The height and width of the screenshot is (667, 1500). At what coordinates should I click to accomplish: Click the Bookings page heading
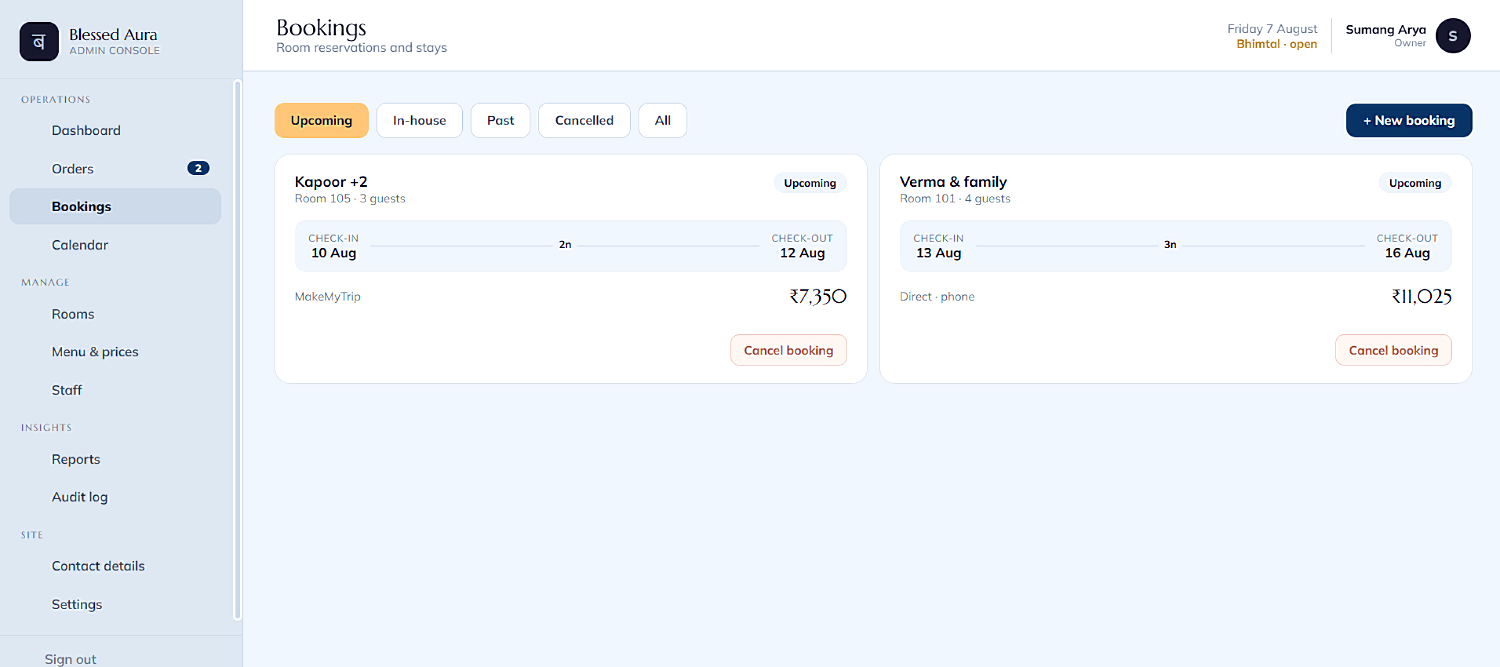pyautogui.click(x=321, y=28)
